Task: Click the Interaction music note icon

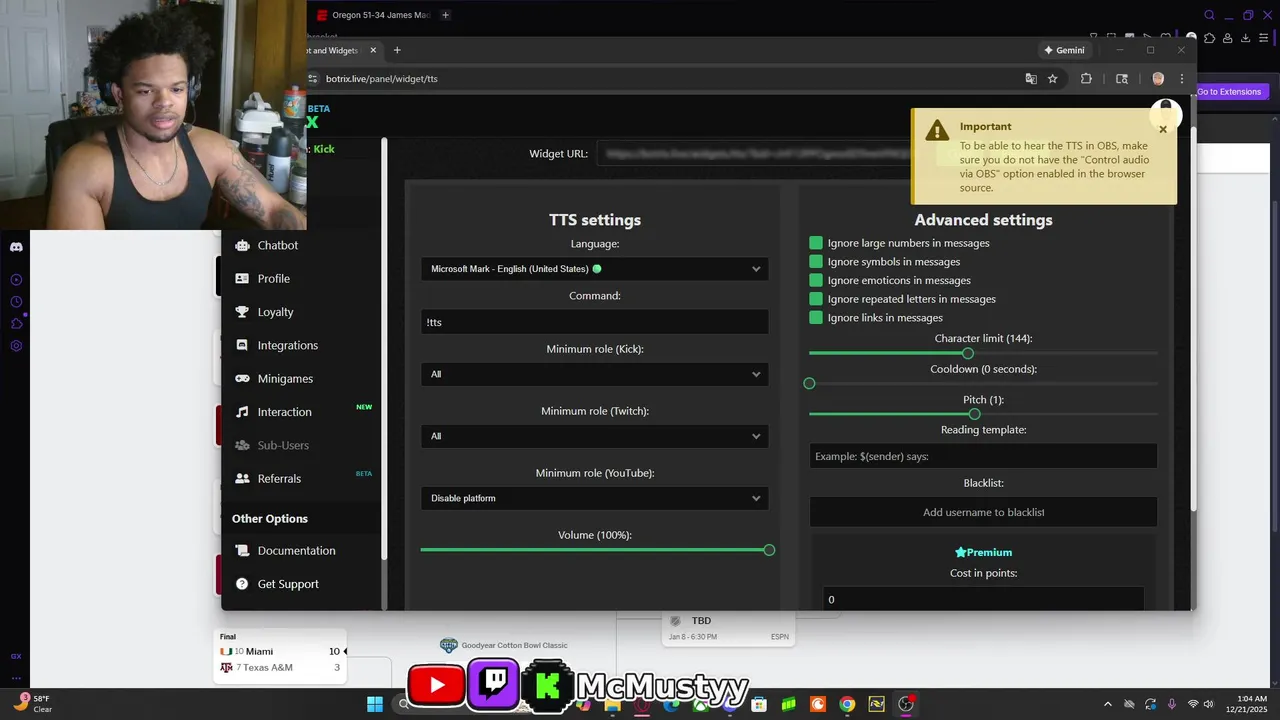Action: pos(242,412)
